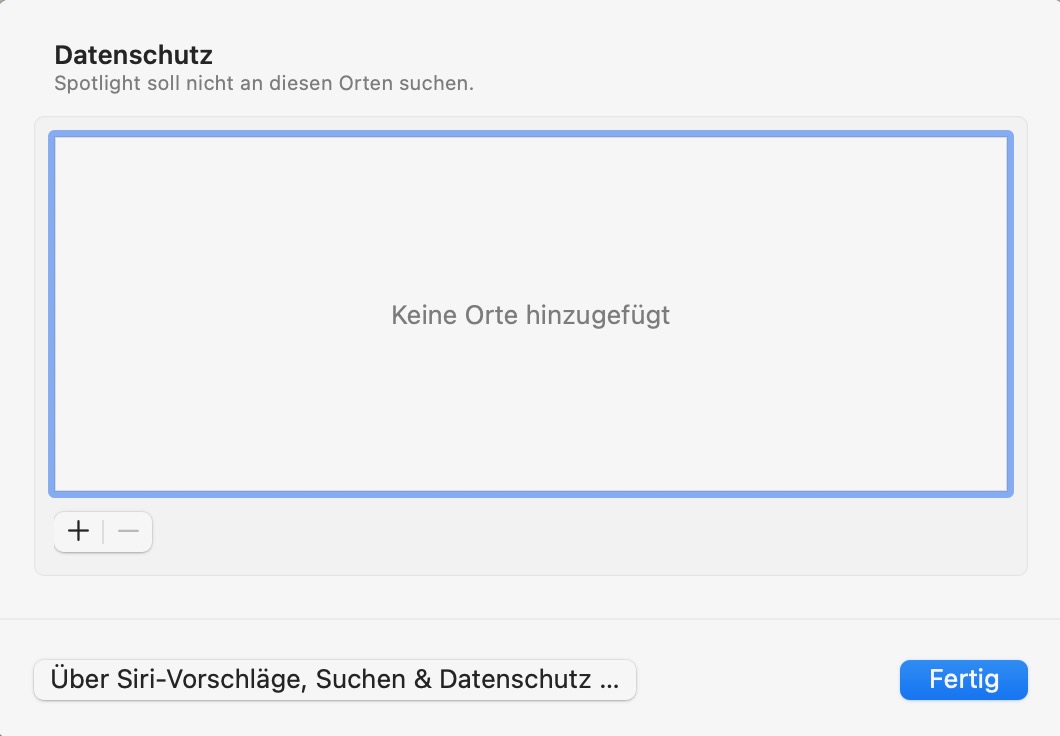Click the blank footer area between both buttons

(768, 680)
